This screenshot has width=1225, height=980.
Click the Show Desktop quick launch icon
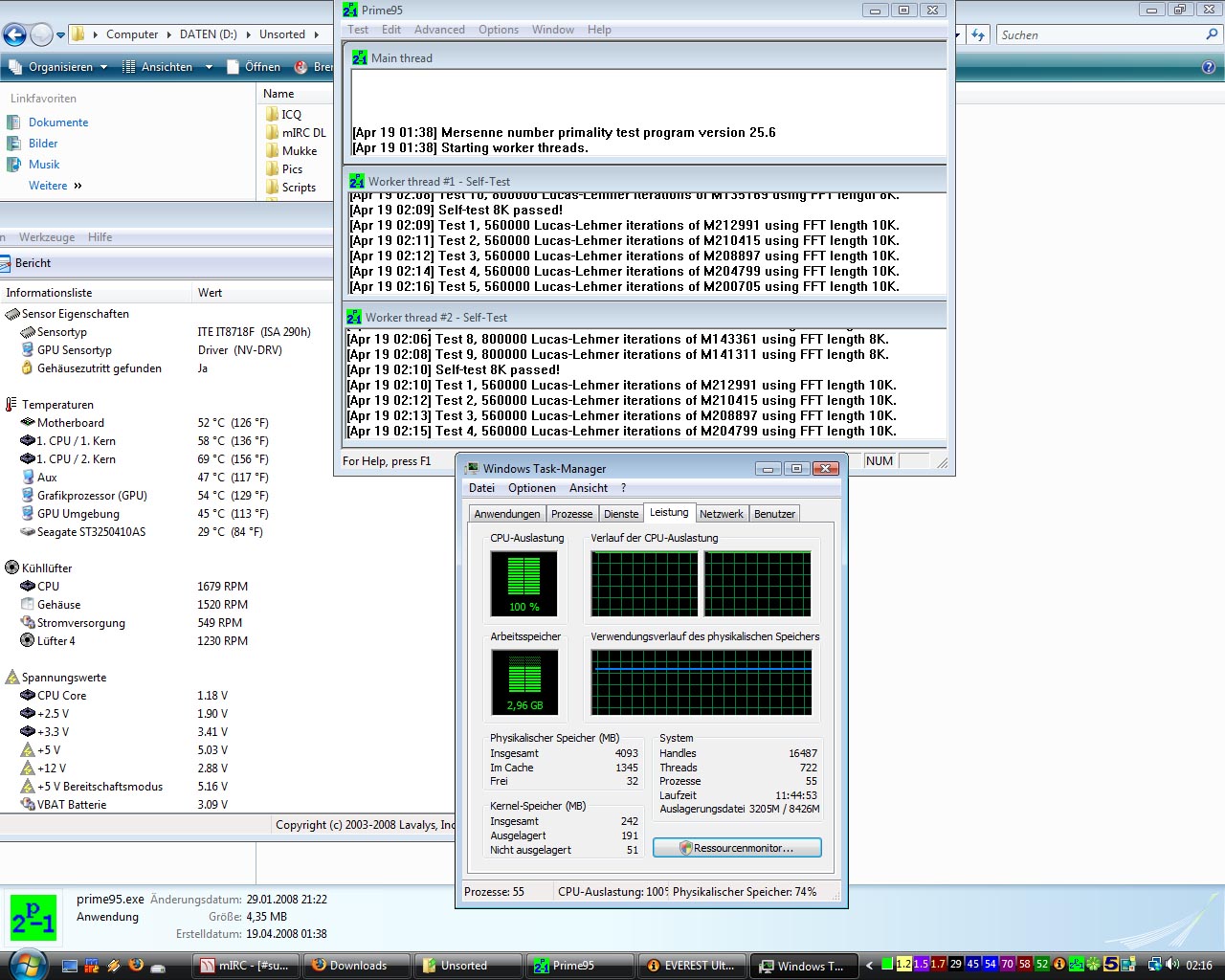[x=69, y=965]
